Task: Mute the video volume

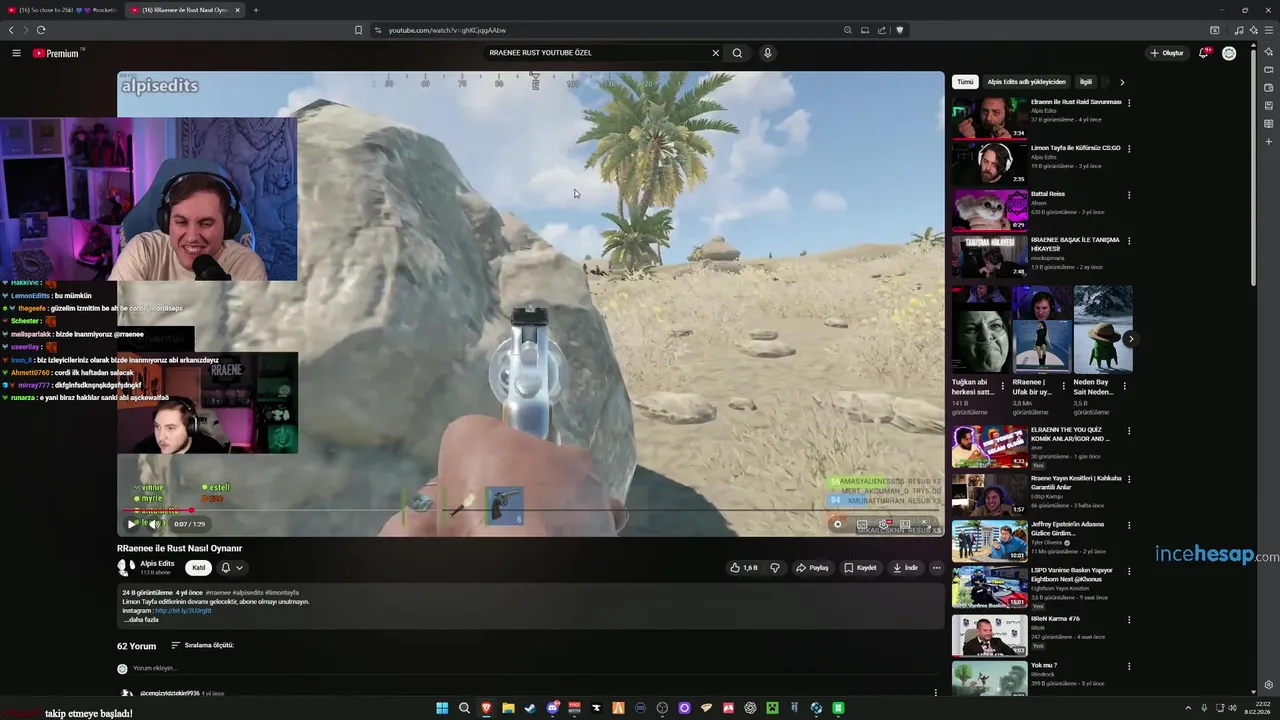Action: (154, 524)
